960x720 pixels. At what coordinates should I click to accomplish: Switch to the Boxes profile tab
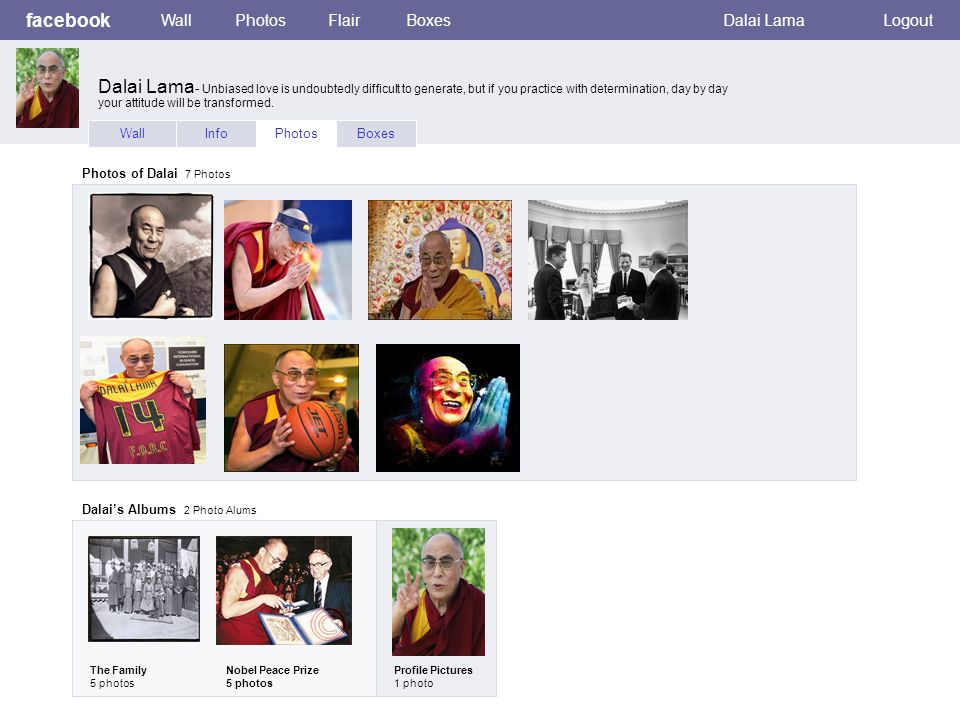376,133
